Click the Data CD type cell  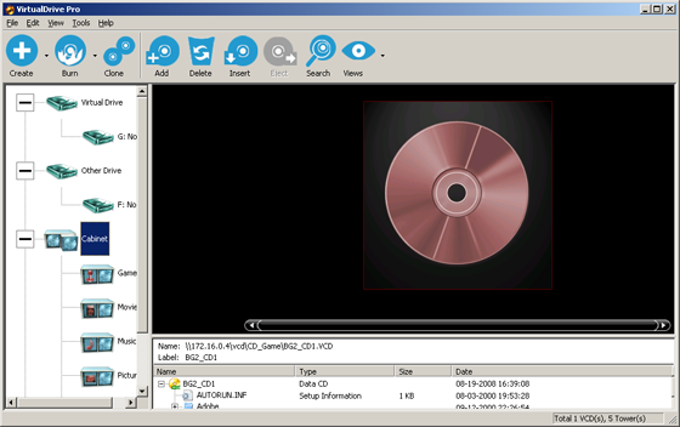coord(313,384)
